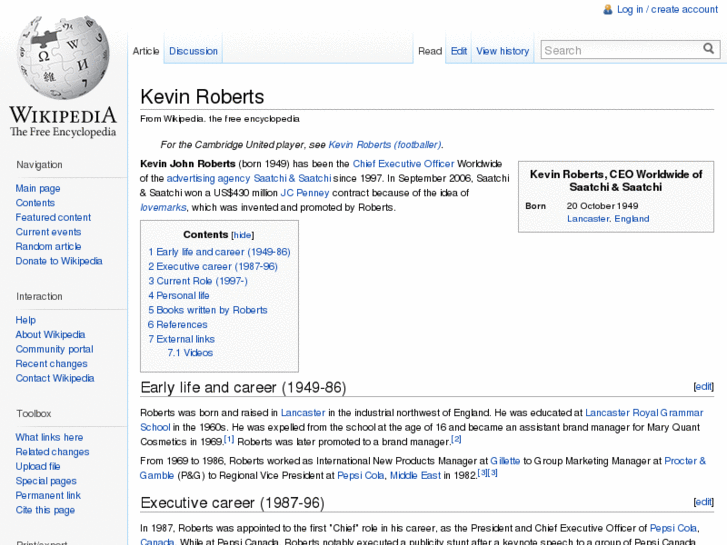
Task: Click the search magnifier icon
Action: click(x=708, y=49)
